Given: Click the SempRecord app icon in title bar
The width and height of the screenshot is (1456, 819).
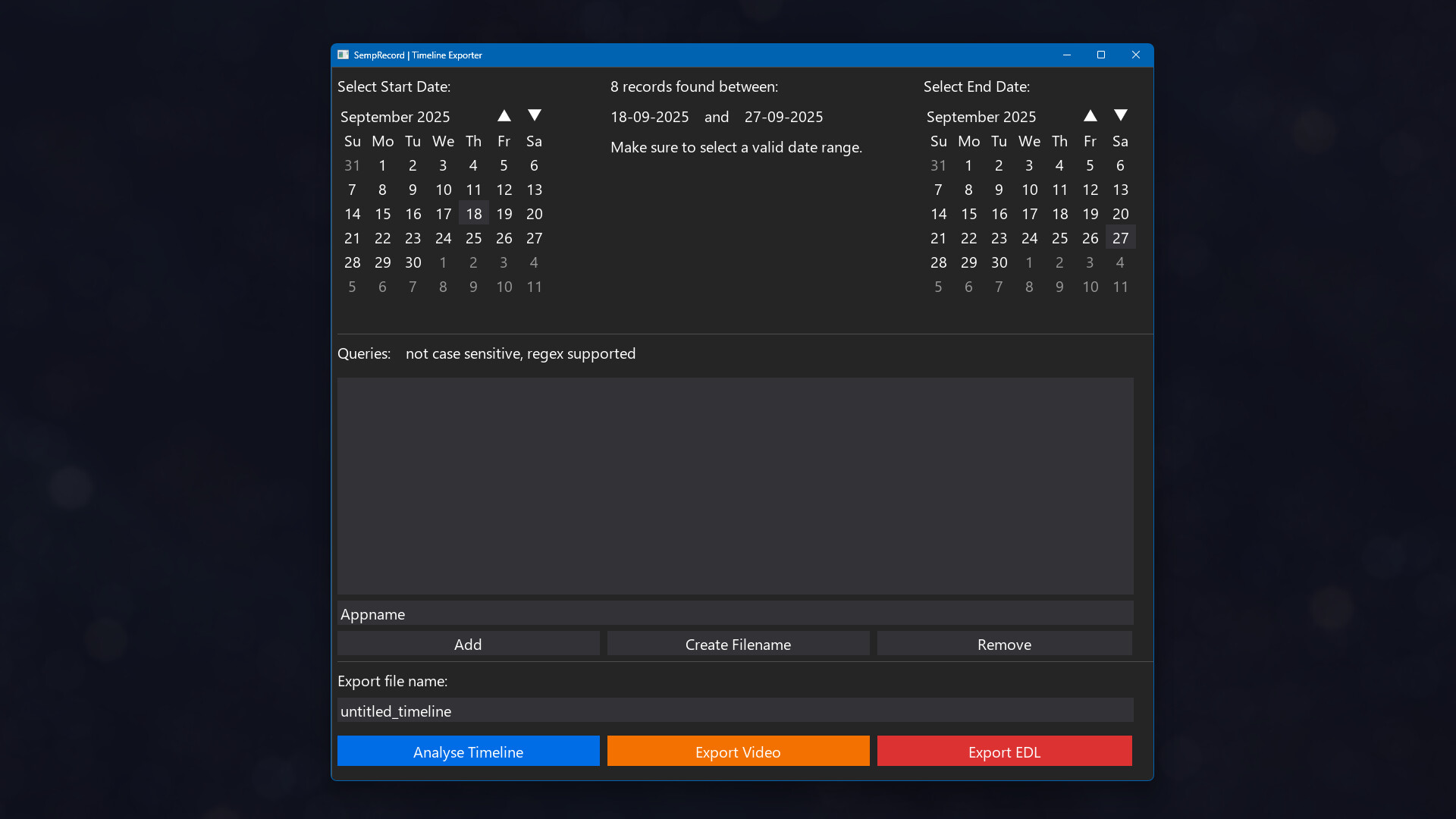Looking at the screenshot, I should [x=344, y=55].
